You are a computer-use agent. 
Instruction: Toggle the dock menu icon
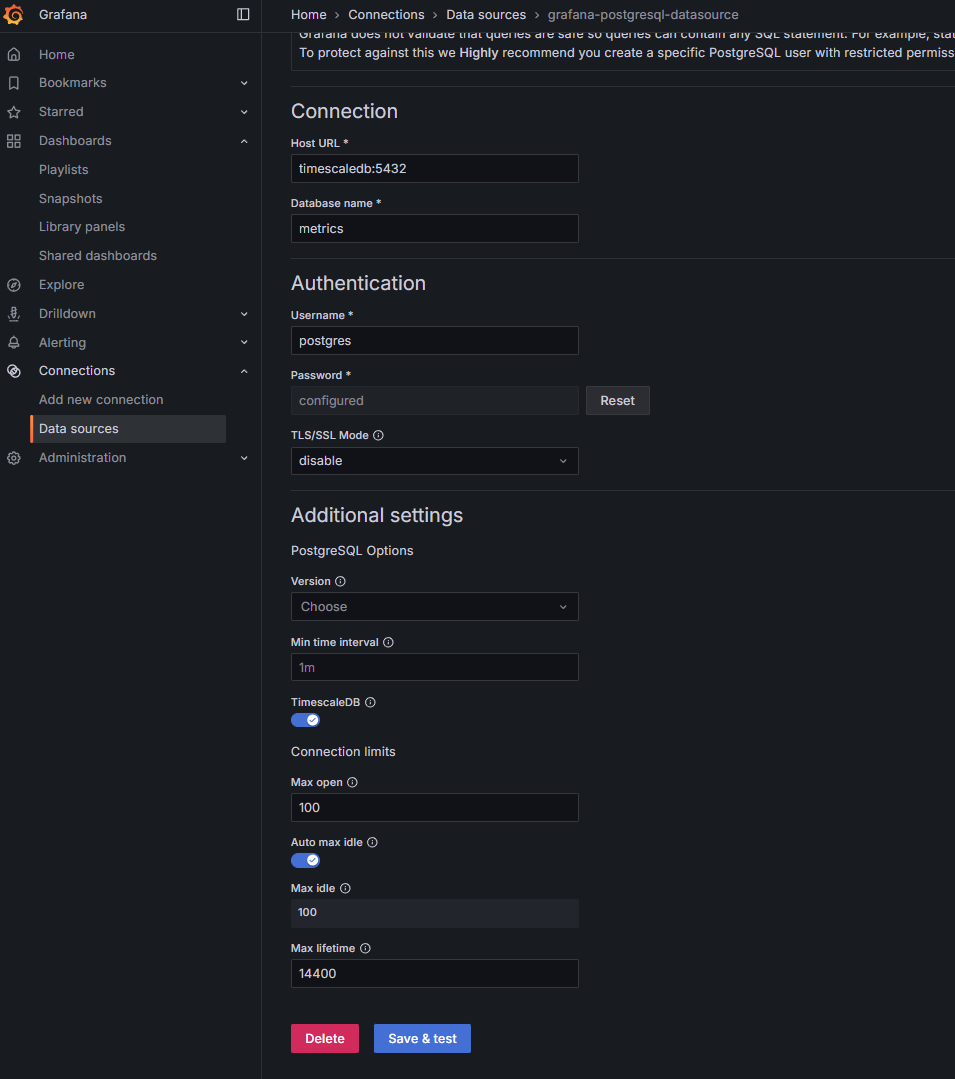point(243,14)
